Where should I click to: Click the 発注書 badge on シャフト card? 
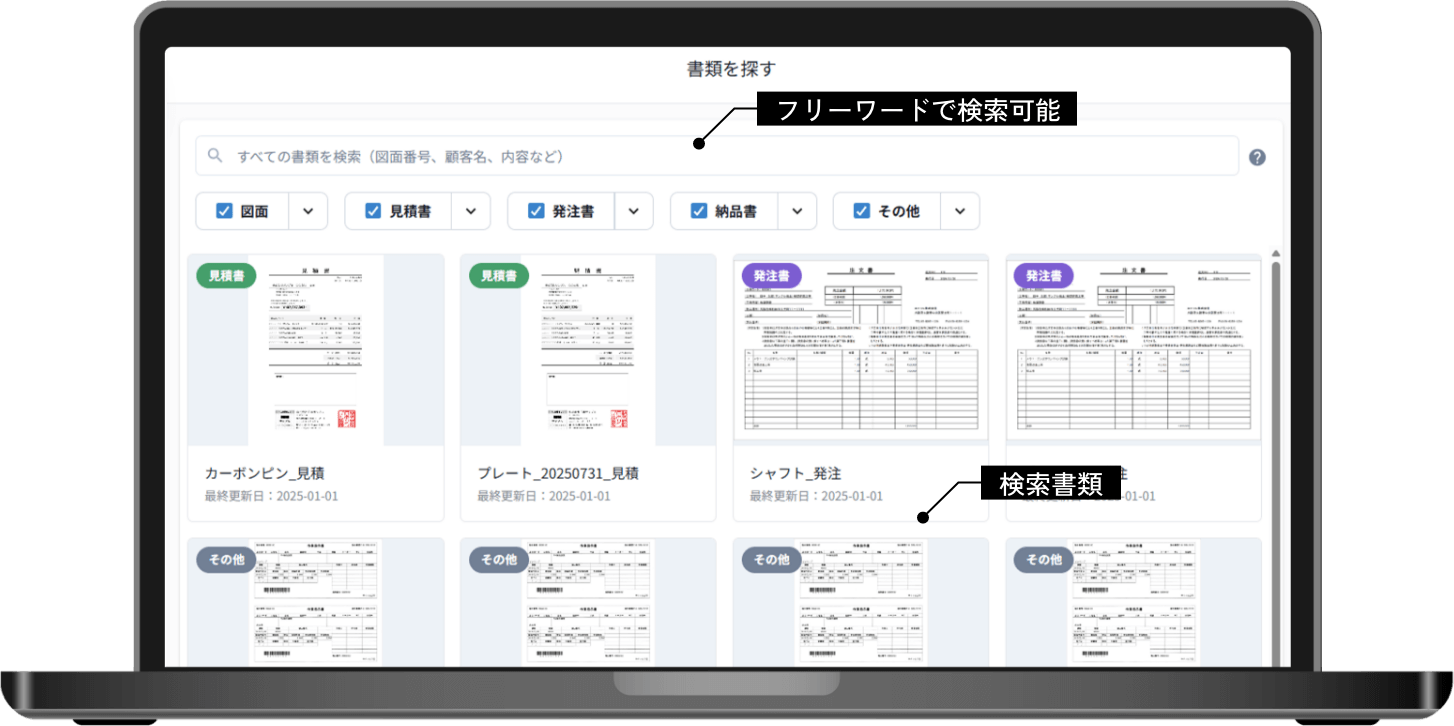pos(771,275)
